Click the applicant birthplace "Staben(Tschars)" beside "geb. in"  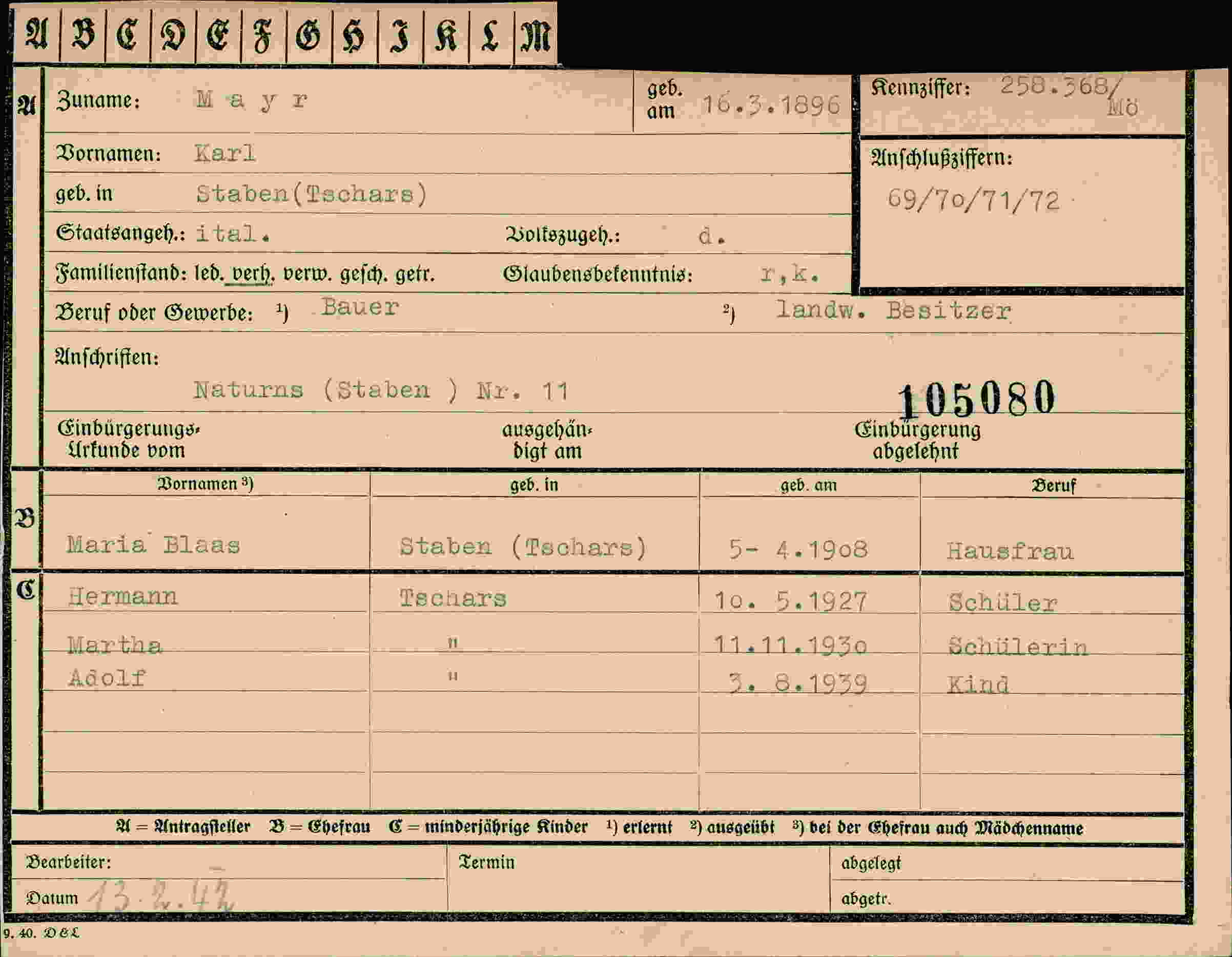pyautogui.click(x=312, y=194)
